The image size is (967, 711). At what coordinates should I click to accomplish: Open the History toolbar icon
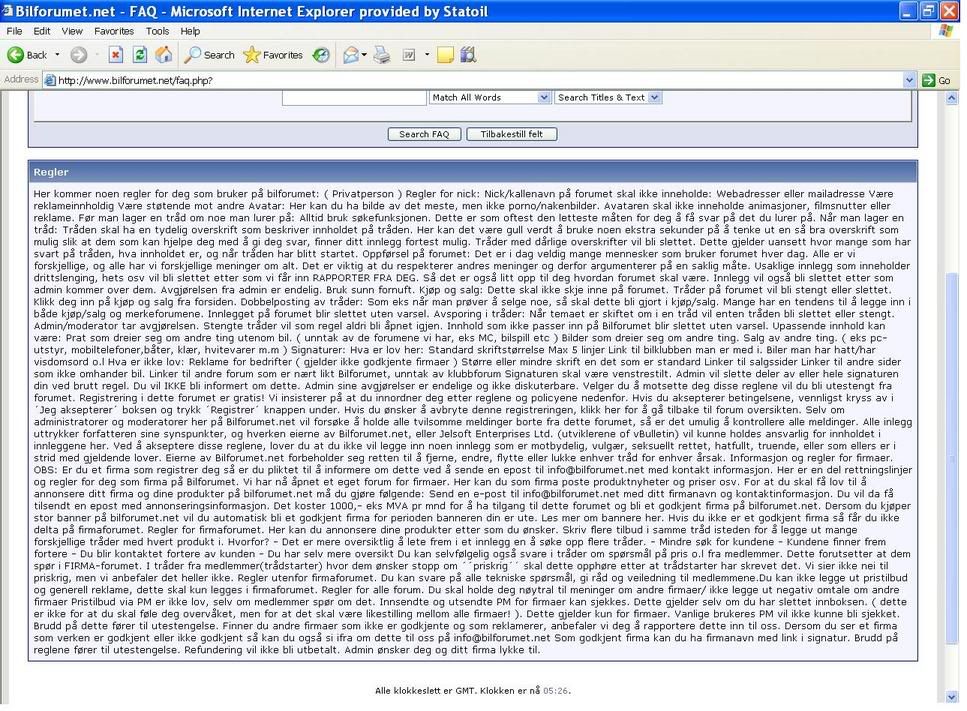click(321, 55)
